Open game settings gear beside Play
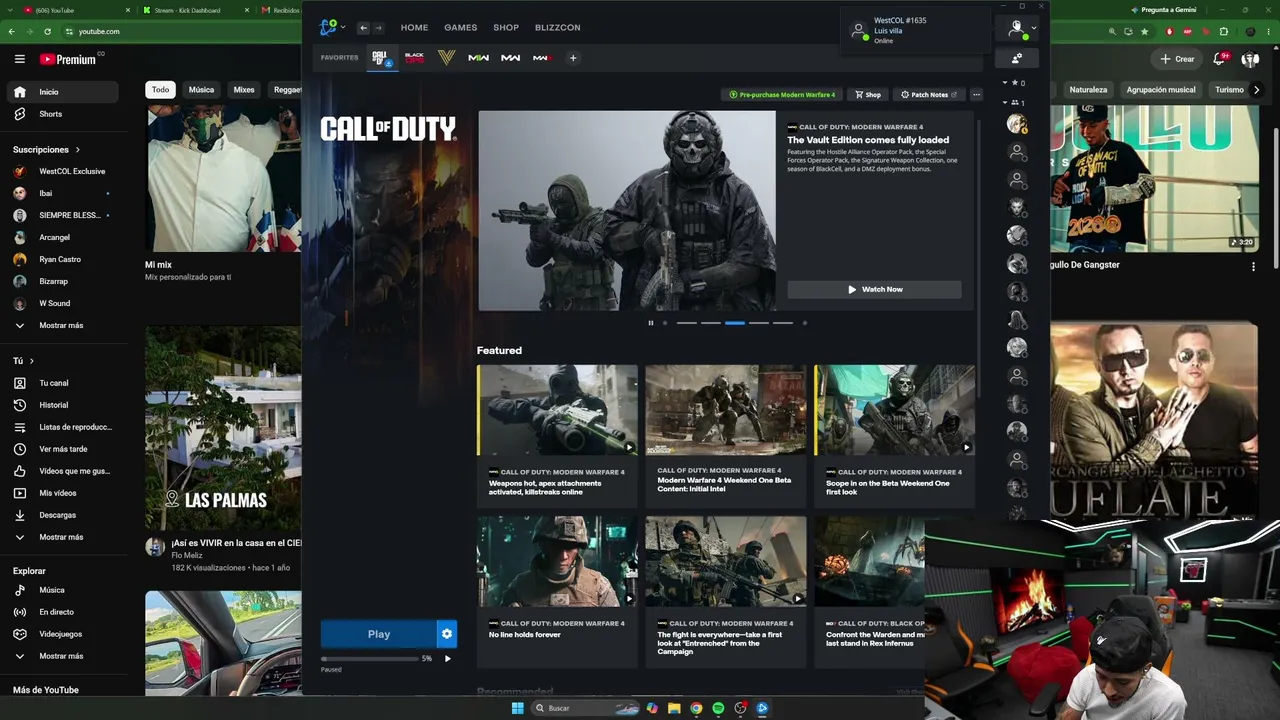 coord(447,634)
